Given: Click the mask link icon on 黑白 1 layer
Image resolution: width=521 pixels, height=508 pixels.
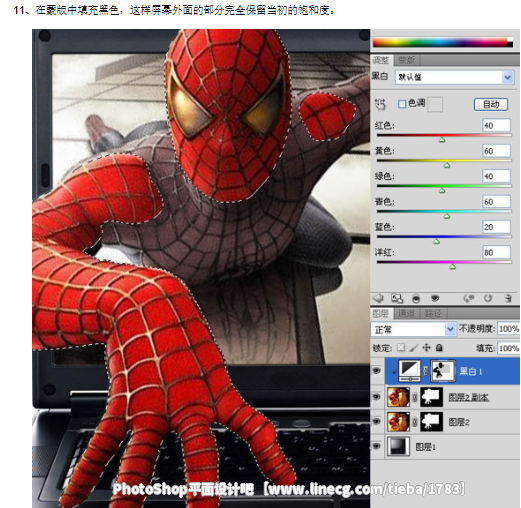Looking at the screenshot, I should point(425,370).
